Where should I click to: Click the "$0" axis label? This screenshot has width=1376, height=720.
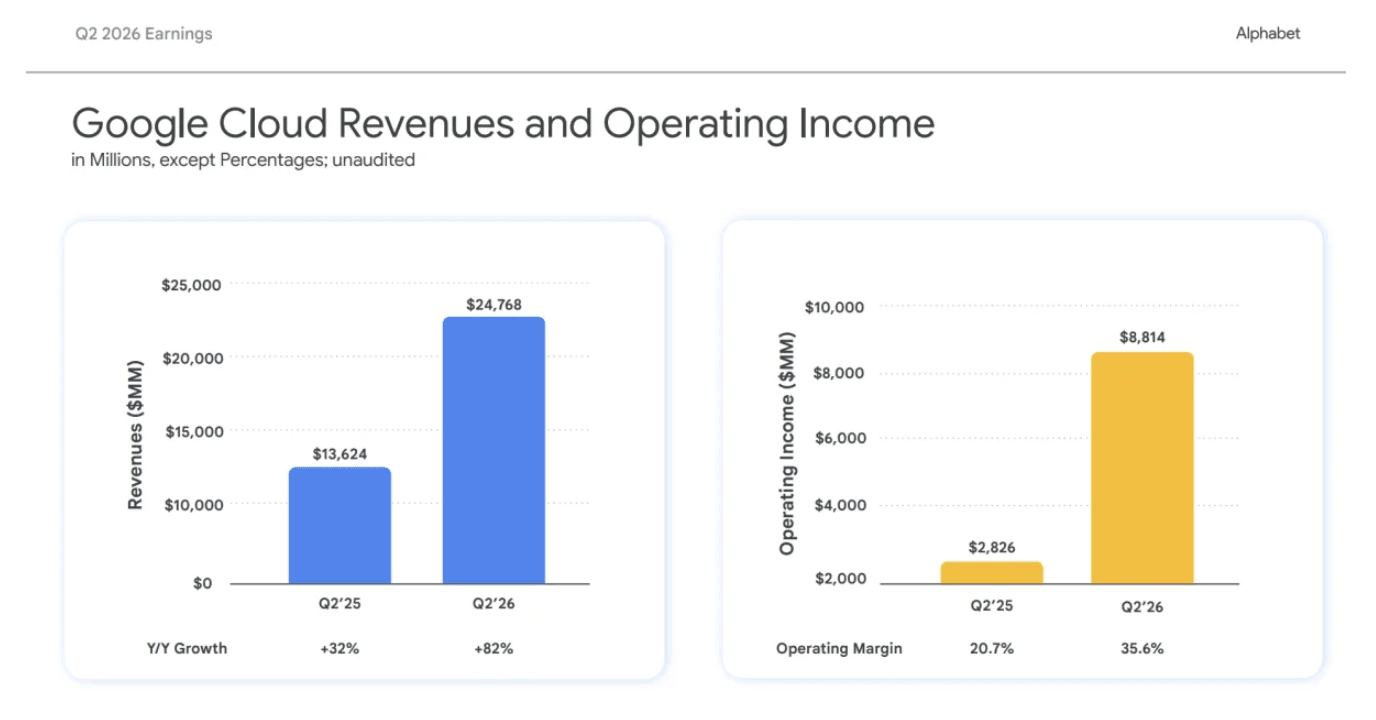(202, 583)
